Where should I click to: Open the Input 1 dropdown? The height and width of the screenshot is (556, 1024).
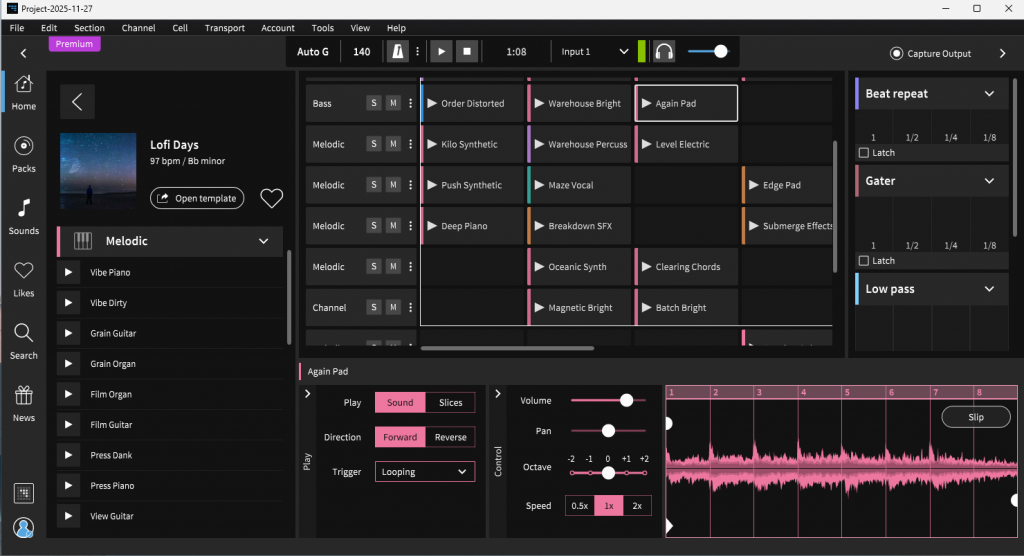tap(595, 52)
